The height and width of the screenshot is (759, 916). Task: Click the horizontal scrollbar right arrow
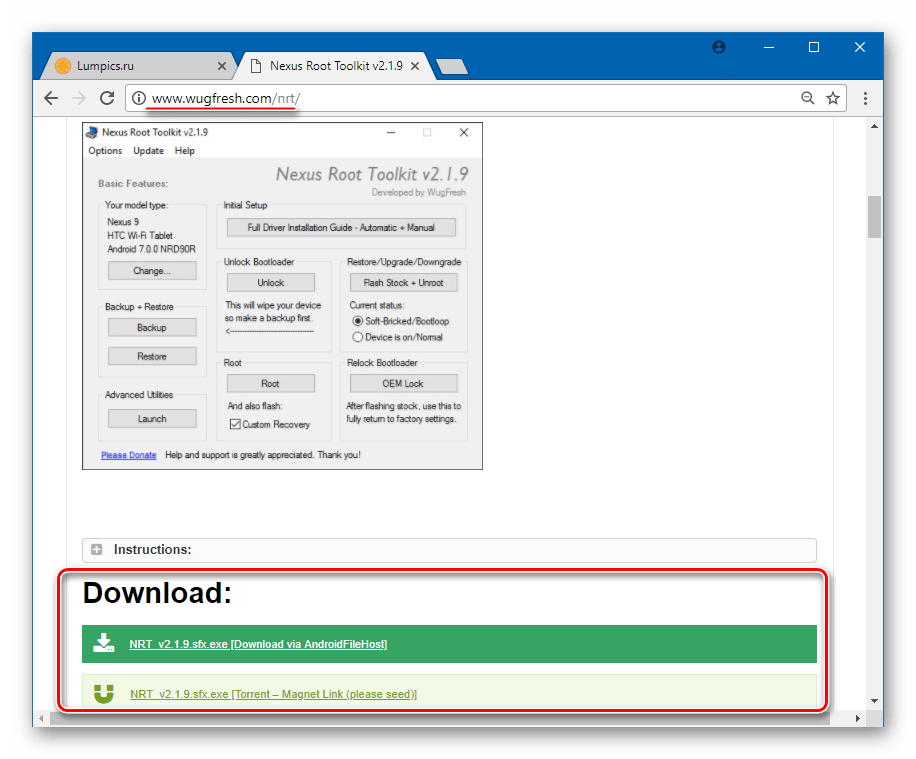point(857,718)
